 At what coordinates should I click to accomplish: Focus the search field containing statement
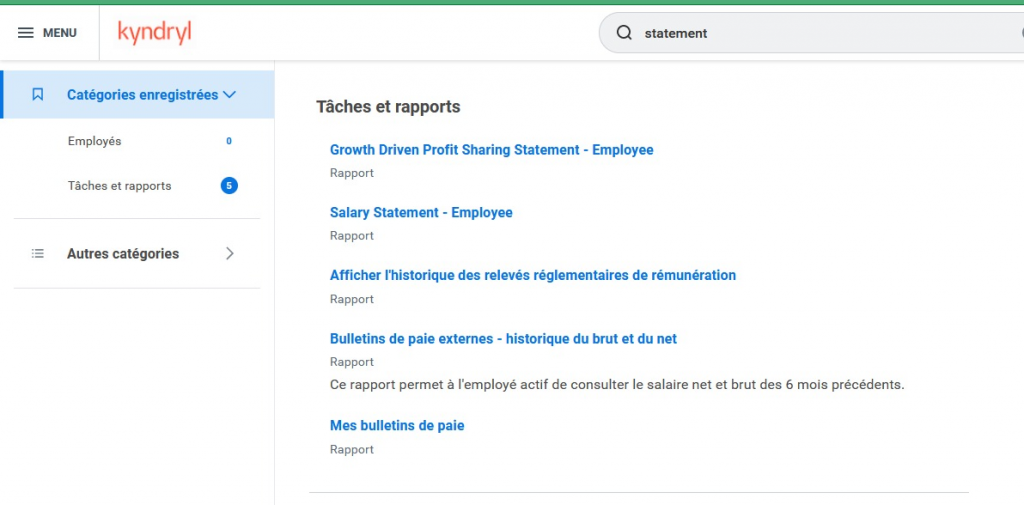[811, 33]
